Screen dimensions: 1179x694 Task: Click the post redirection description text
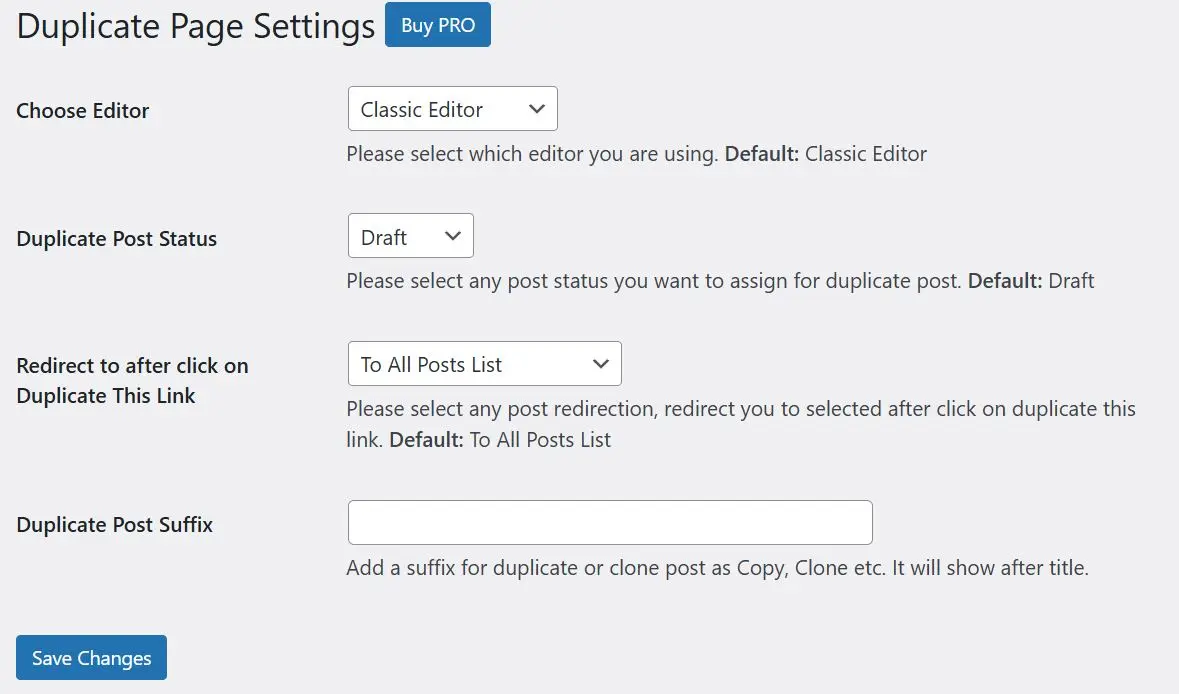pyautogui.click(x=740, y=423)
